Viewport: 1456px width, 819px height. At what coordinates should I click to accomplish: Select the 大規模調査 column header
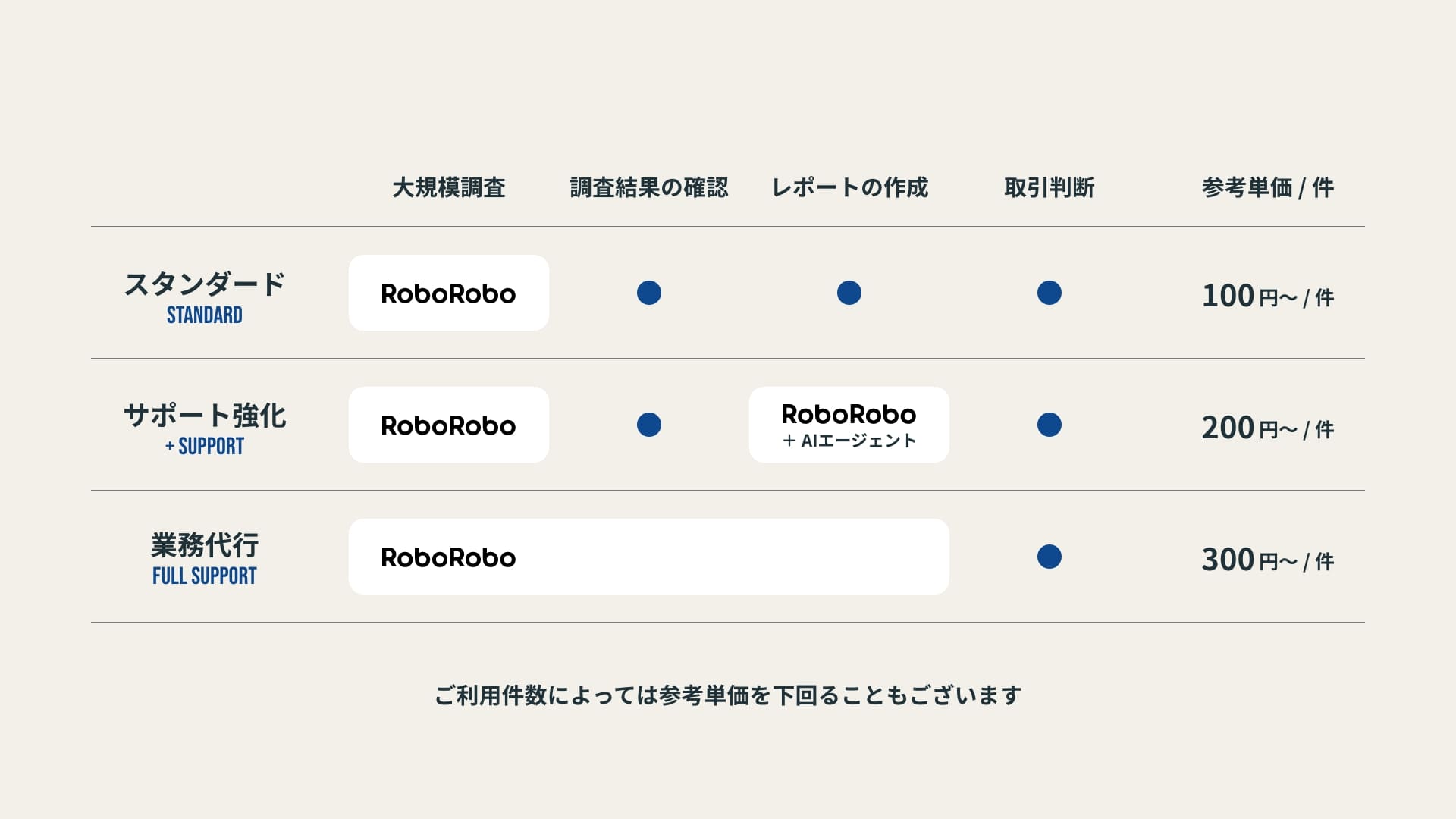[449, 187]
